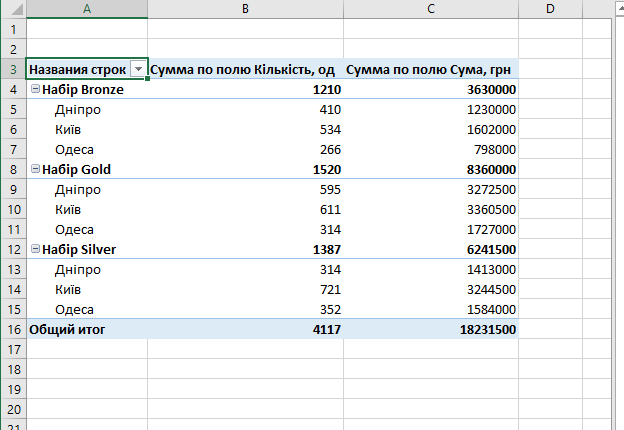
Task: Click the select-all corner triangle
Action: tap(17, 9)
